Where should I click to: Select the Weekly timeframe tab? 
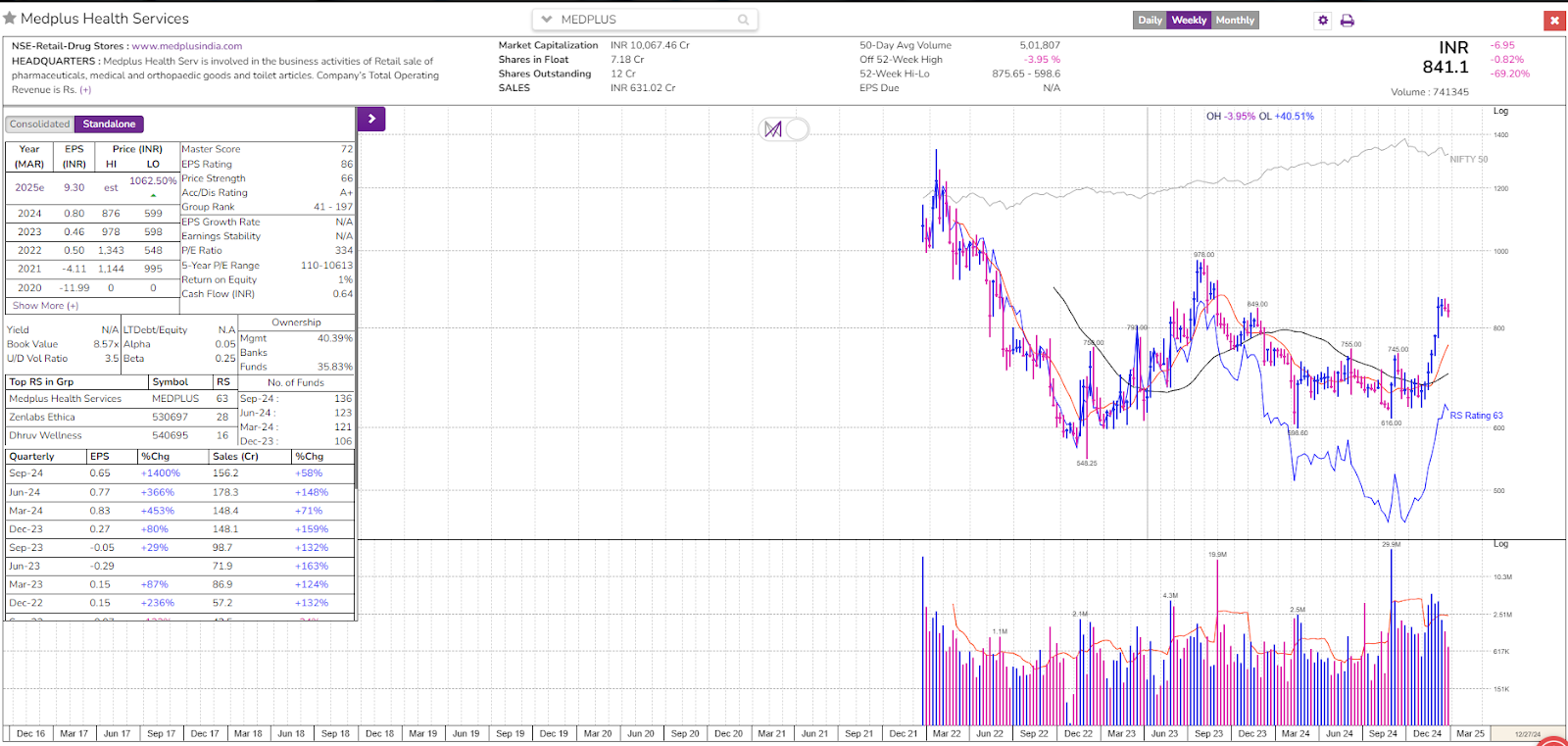[1189, 20]
